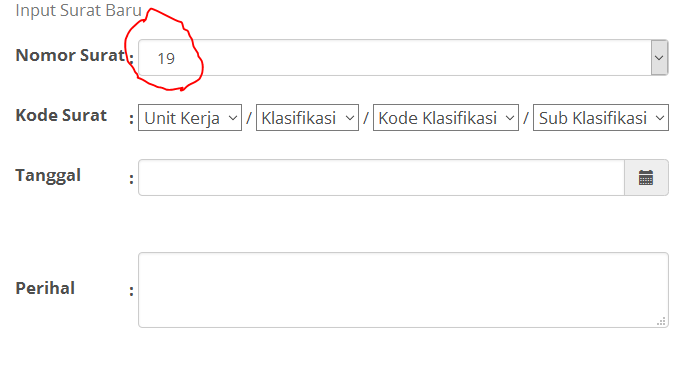The height and width of the screenshot is (366, 681).
Task: Click the Unit Kerja chevron arrow
Action: click(x=233, y=118)
